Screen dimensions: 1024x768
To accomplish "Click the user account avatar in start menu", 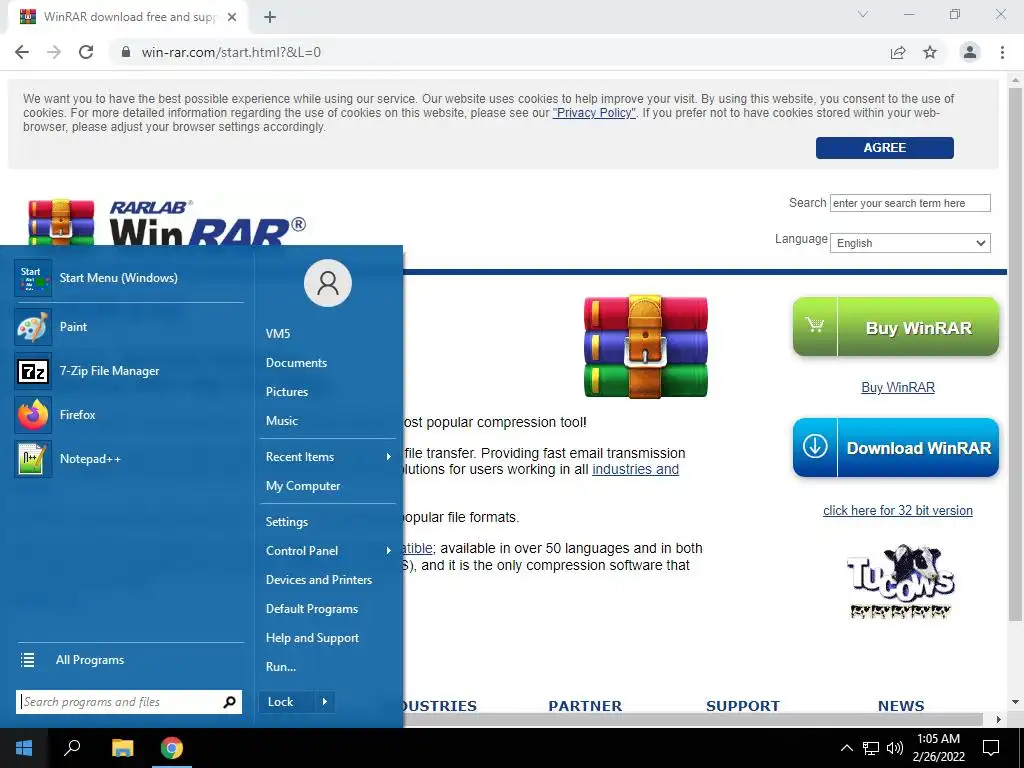I will click(328, 283).
